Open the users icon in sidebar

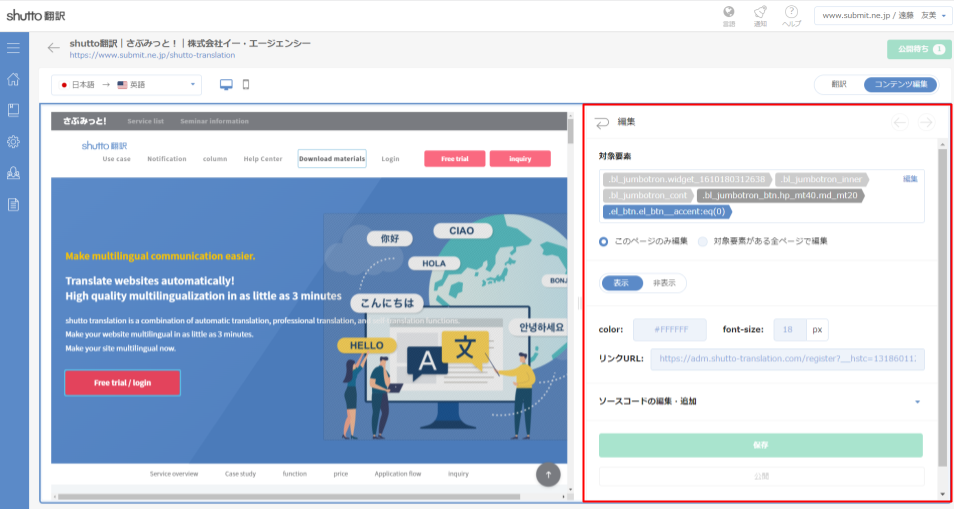point(13,173)
